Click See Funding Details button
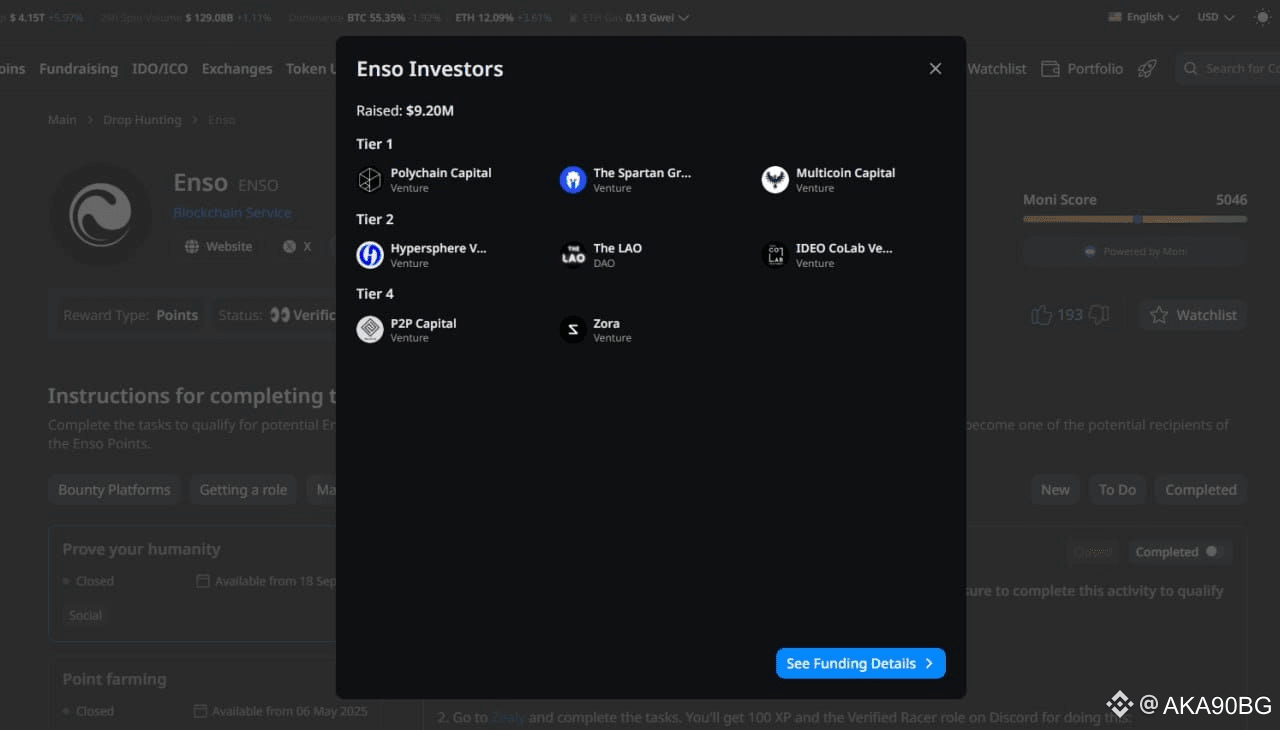1280x730 pixels. pyautogui.click(x=861, y=663)
